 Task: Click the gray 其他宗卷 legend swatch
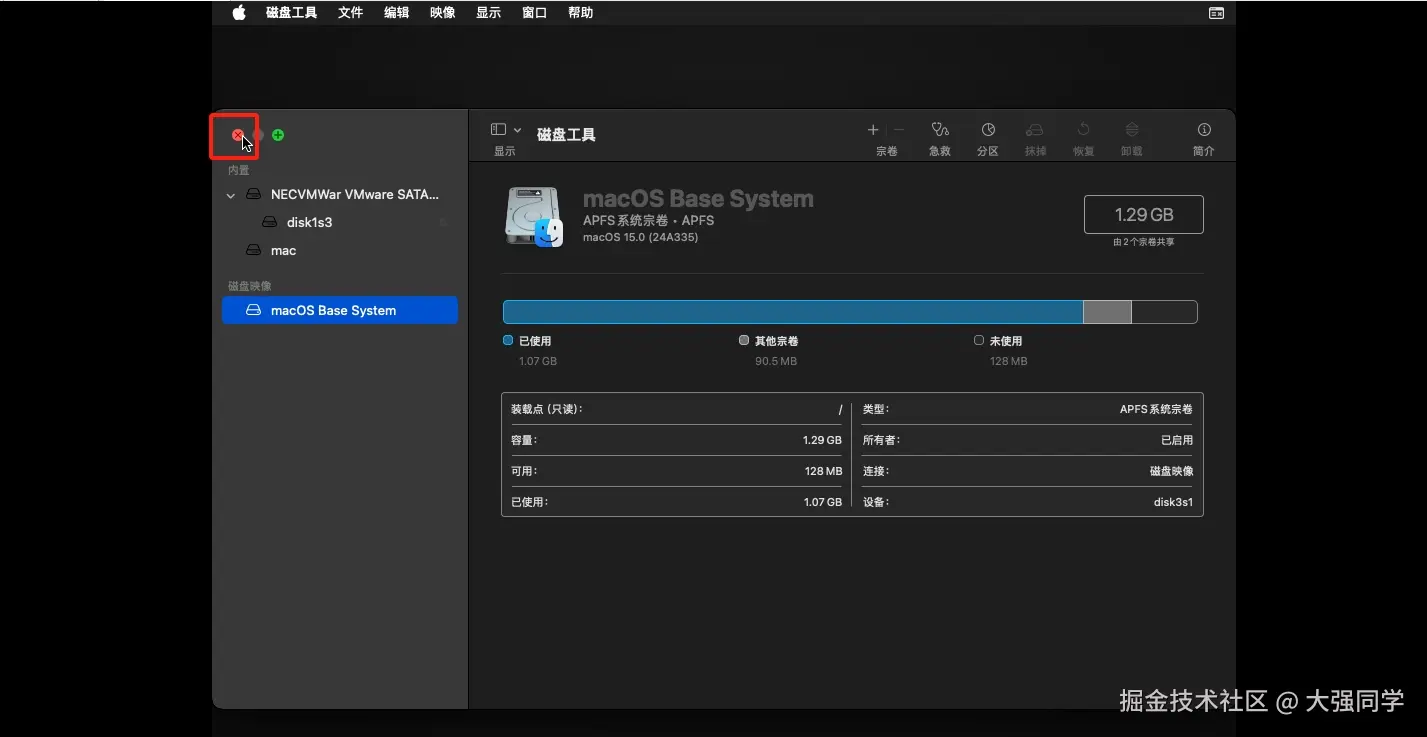tap(744, 340)
